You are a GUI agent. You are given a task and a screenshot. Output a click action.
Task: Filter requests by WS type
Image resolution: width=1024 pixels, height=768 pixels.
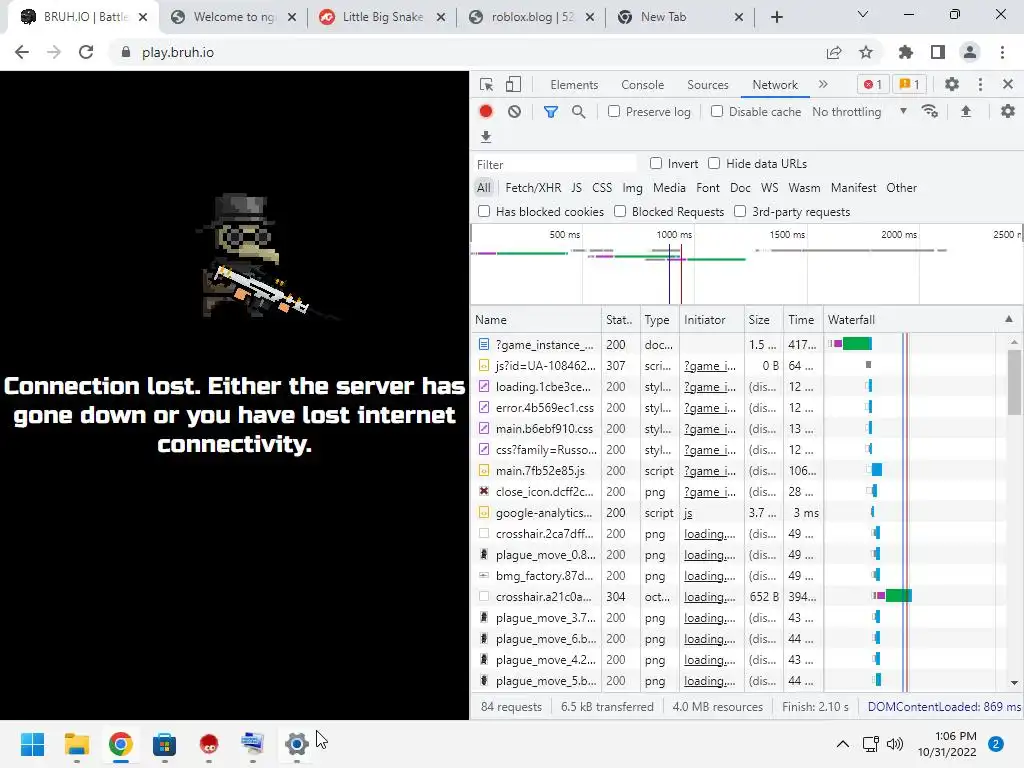[x=769, y=188]
